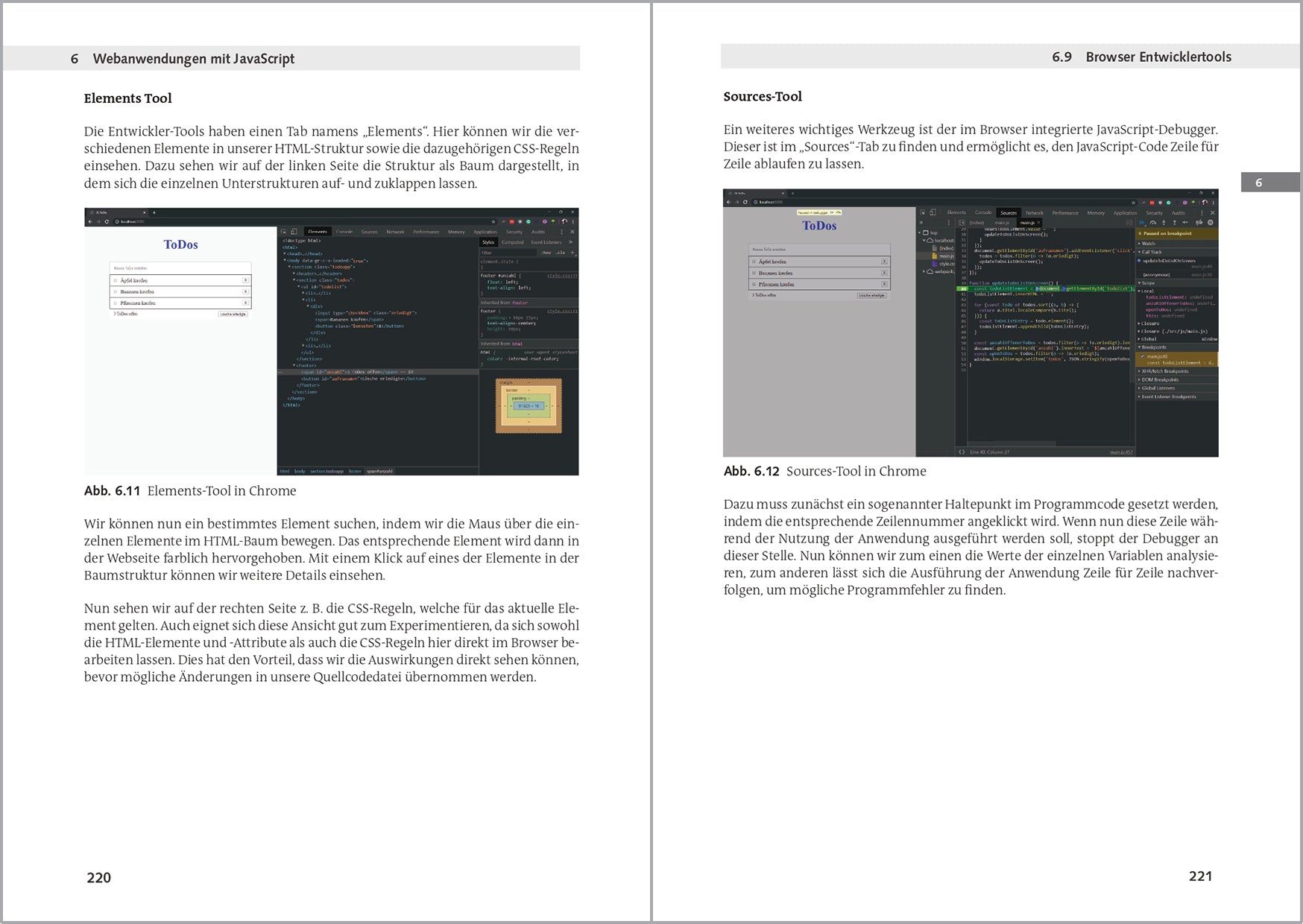Viewport: 1303px width, 924px height.
Task: Click the Lösche erledigte button
Action: pos(233,314)
